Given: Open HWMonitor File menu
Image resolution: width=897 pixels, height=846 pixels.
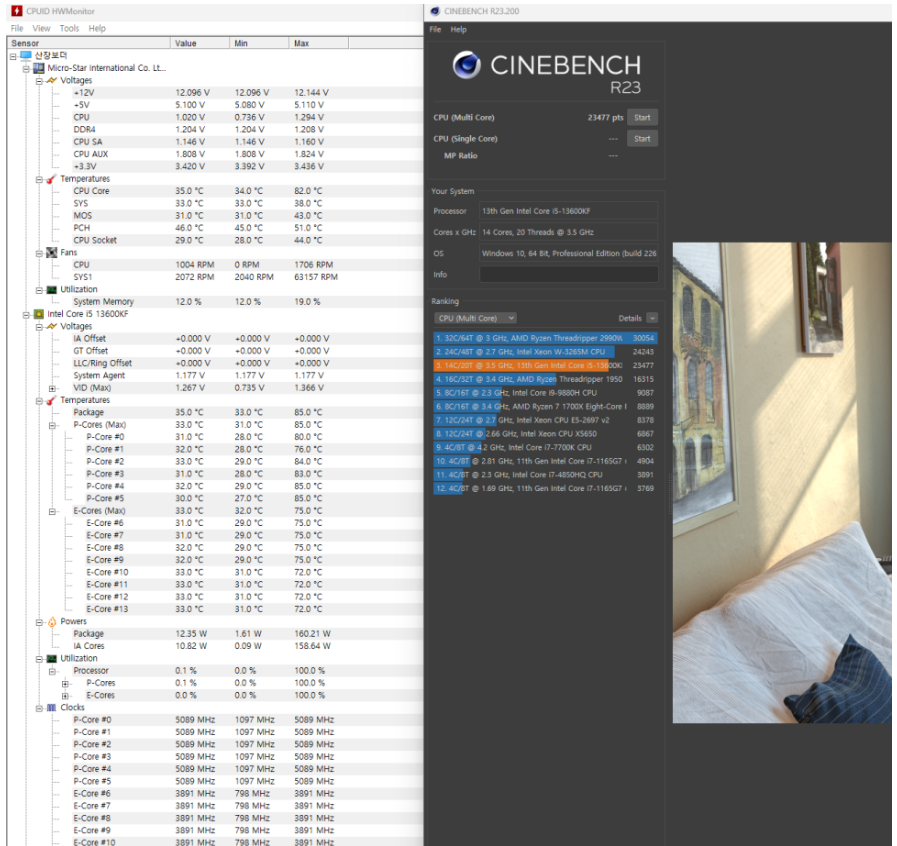Looking at the screenshot, I should 17,28.
